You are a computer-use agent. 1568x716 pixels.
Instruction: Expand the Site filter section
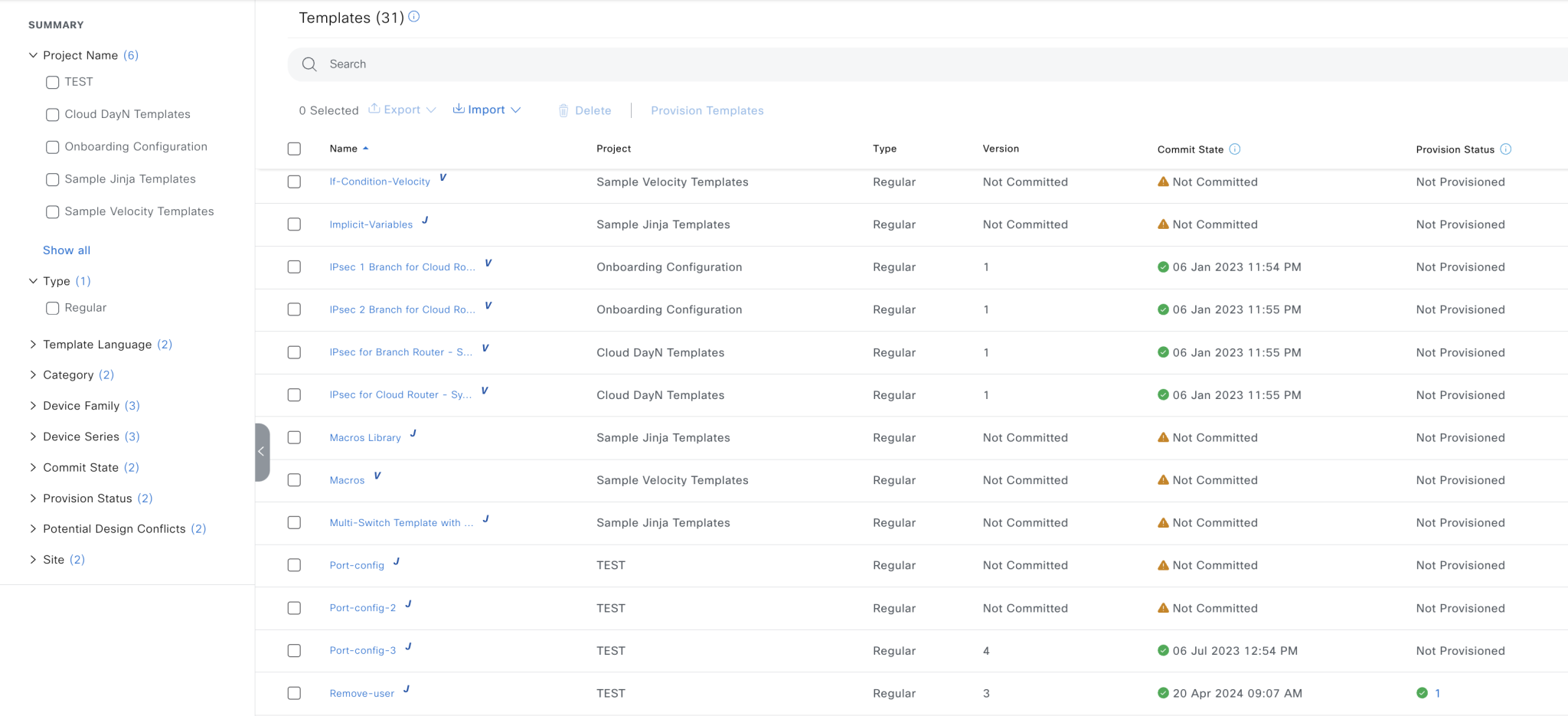pyautogui.click(x=33, y=560)
